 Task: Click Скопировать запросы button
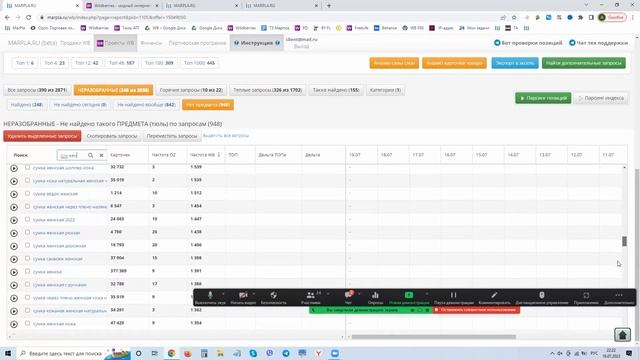[112, 136]
